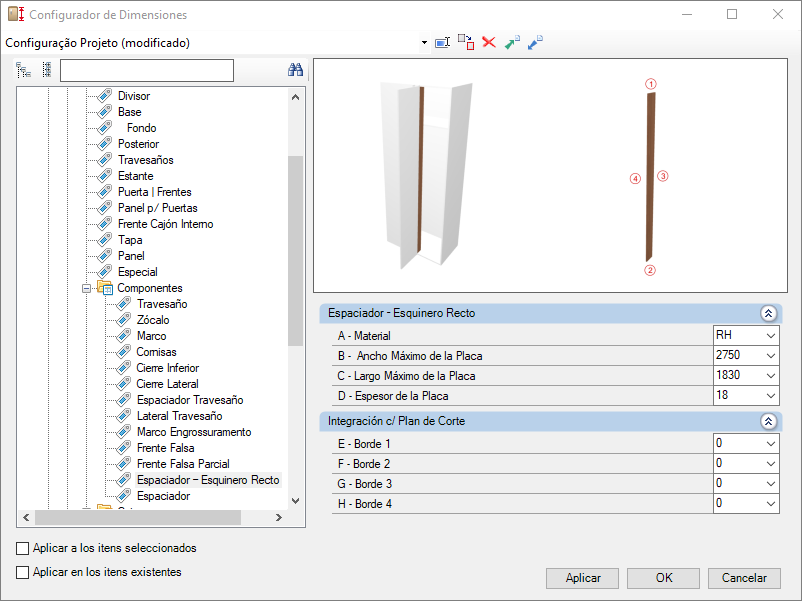Confirm with the OK button
The image size is (802, 601).
click(x=663, y=578)
